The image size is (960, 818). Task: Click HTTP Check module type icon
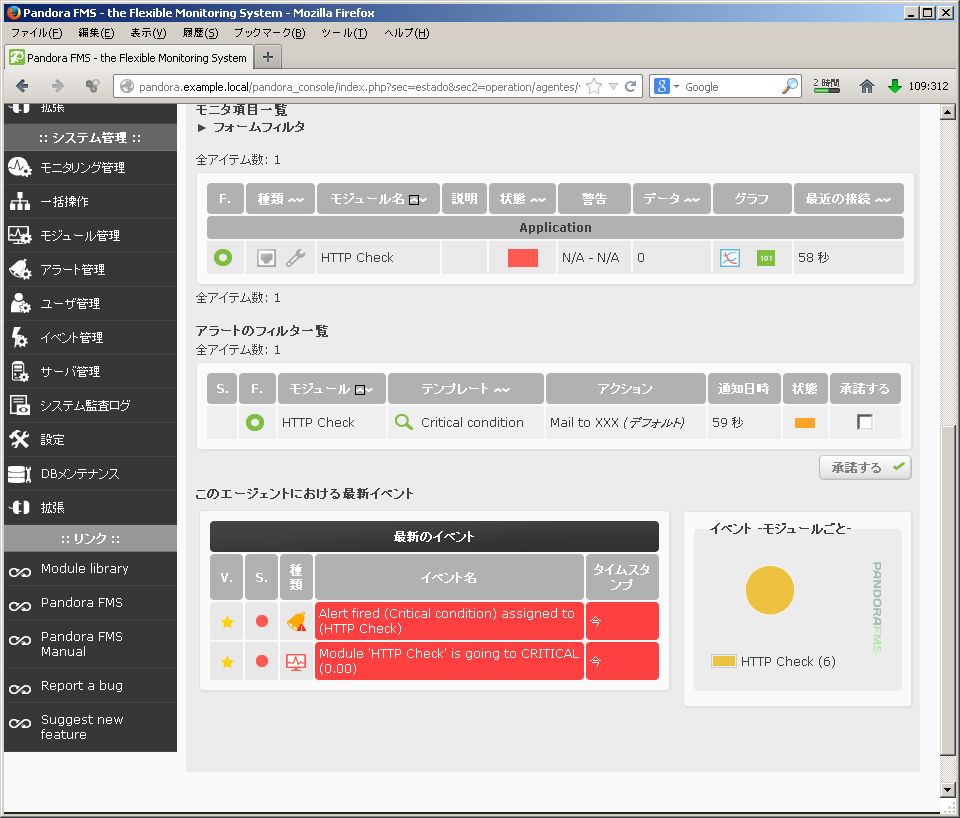tap(266, 258)
